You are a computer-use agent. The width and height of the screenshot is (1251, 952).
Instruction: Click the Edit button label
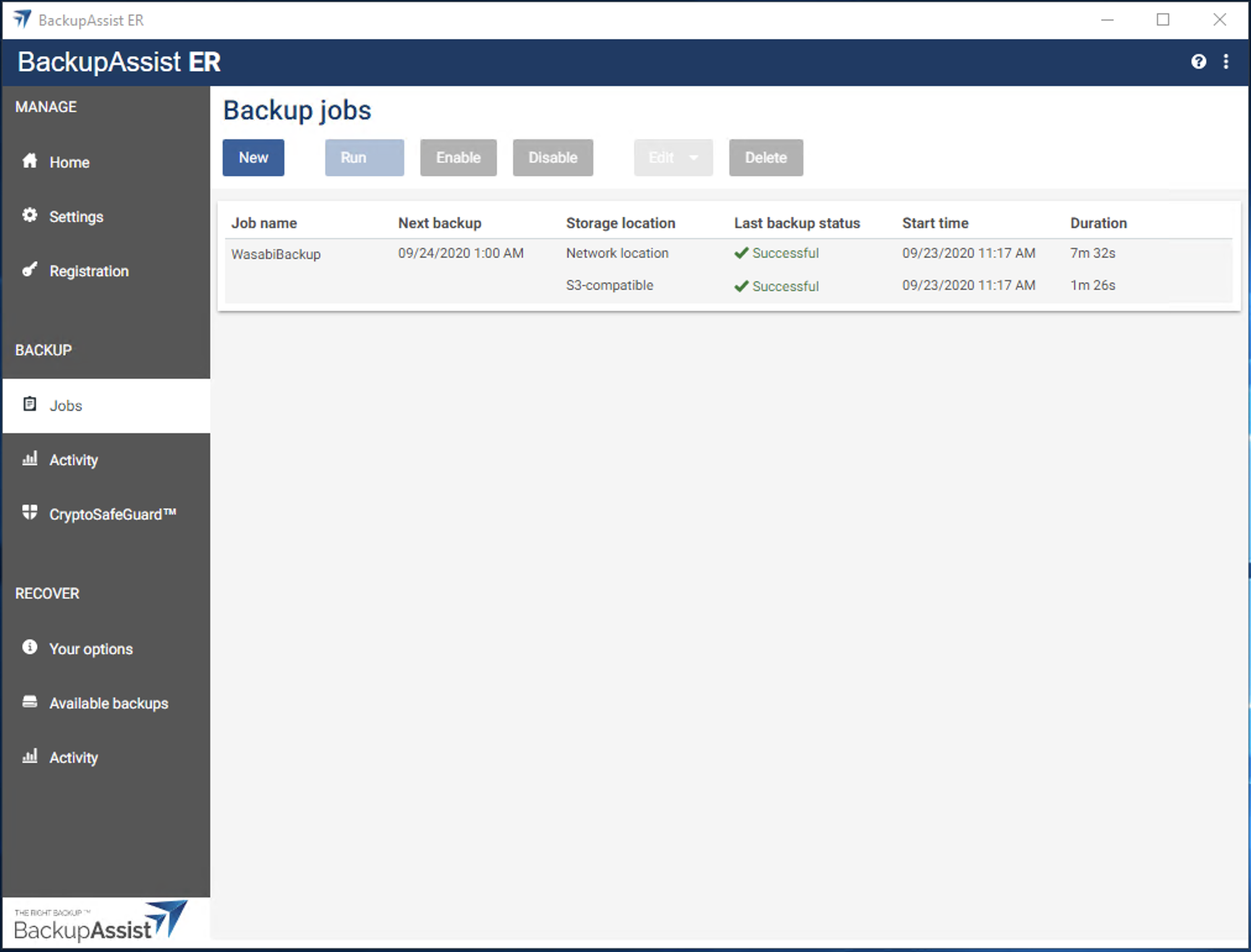point(661,158)
